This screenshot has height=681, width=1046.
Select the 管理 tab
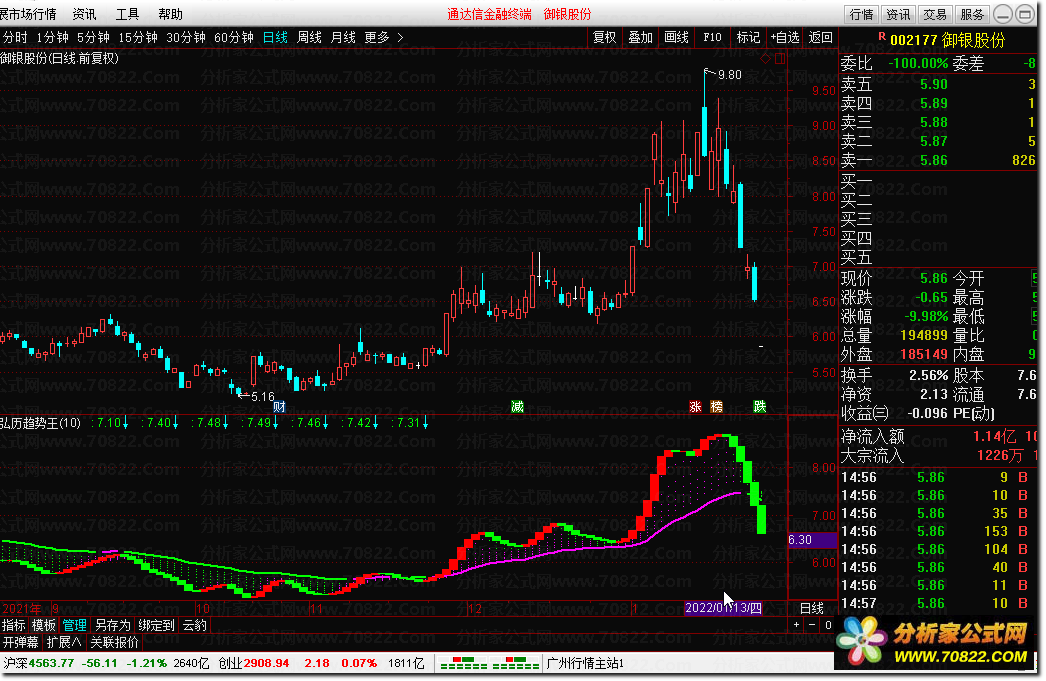click(75, 626)
